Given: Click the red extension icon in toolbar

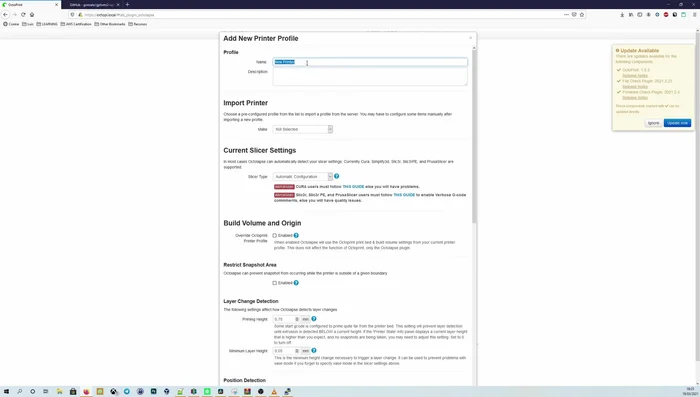Looking at the screenshot, I should pyautogui.click(x=666, y=15).
